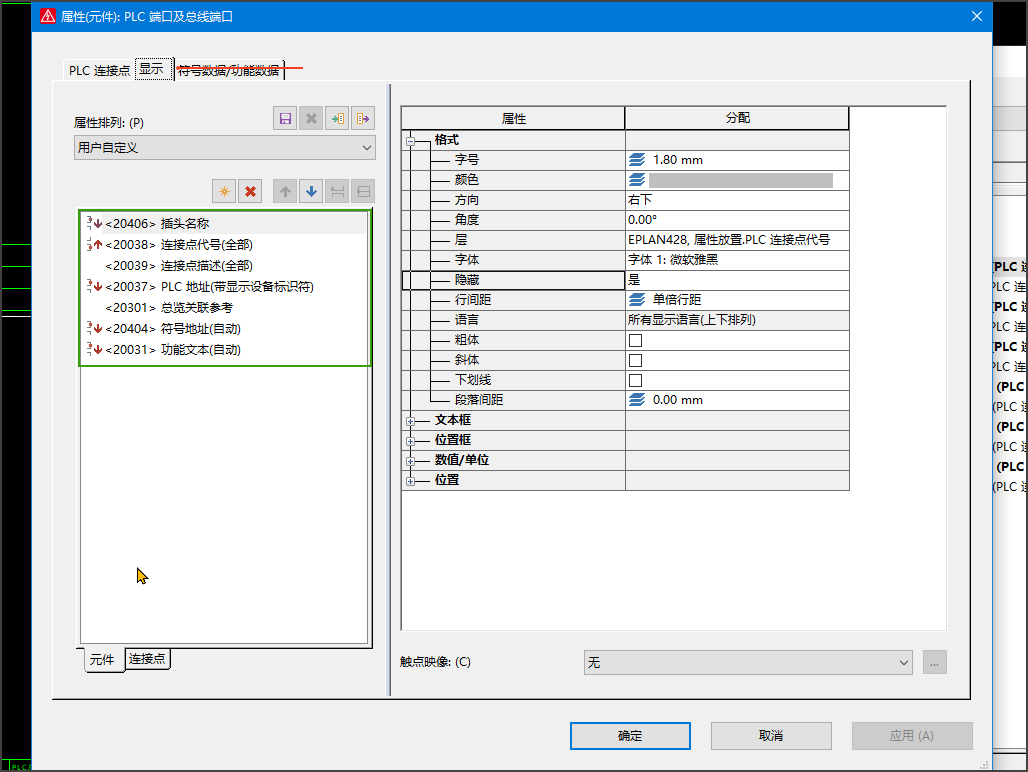
Task: Open the 属性排列 用户自定义 dropdown
Action: 225,147
